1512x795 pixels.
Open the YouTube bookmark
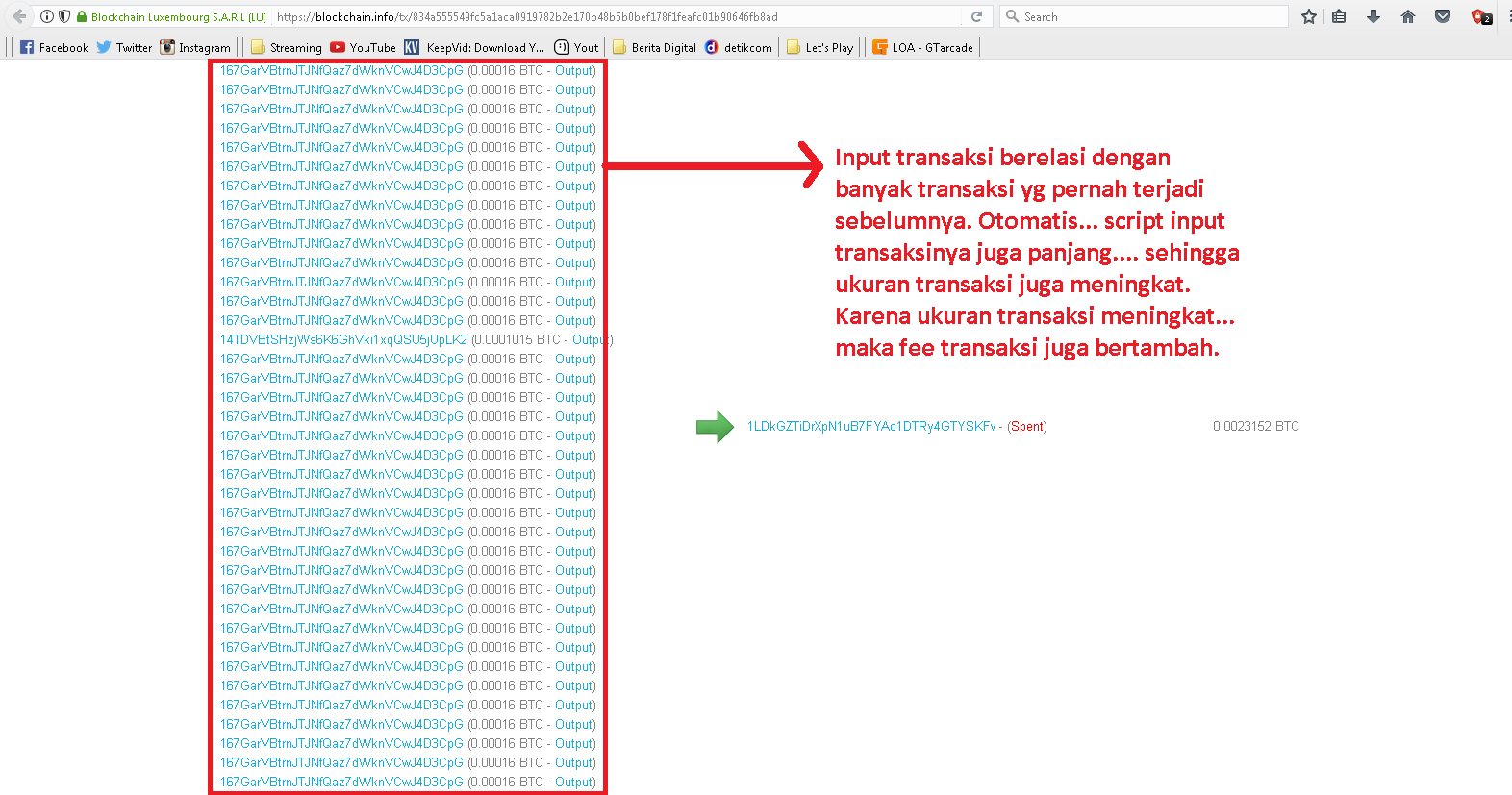point(363,47)
